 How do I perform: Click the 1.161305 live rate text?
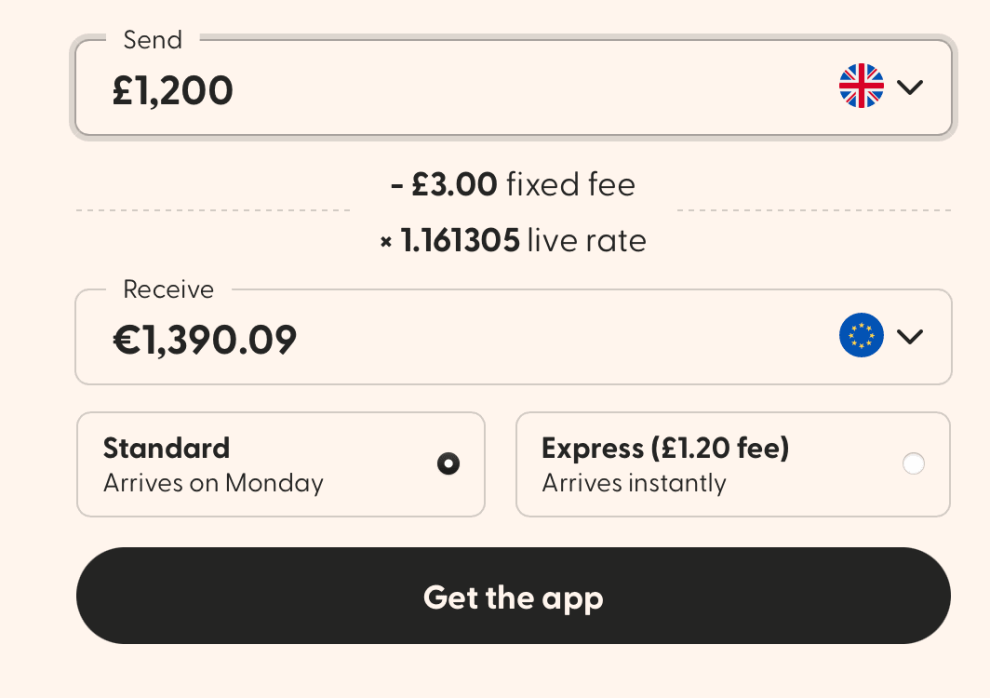[x=459, y=240]
